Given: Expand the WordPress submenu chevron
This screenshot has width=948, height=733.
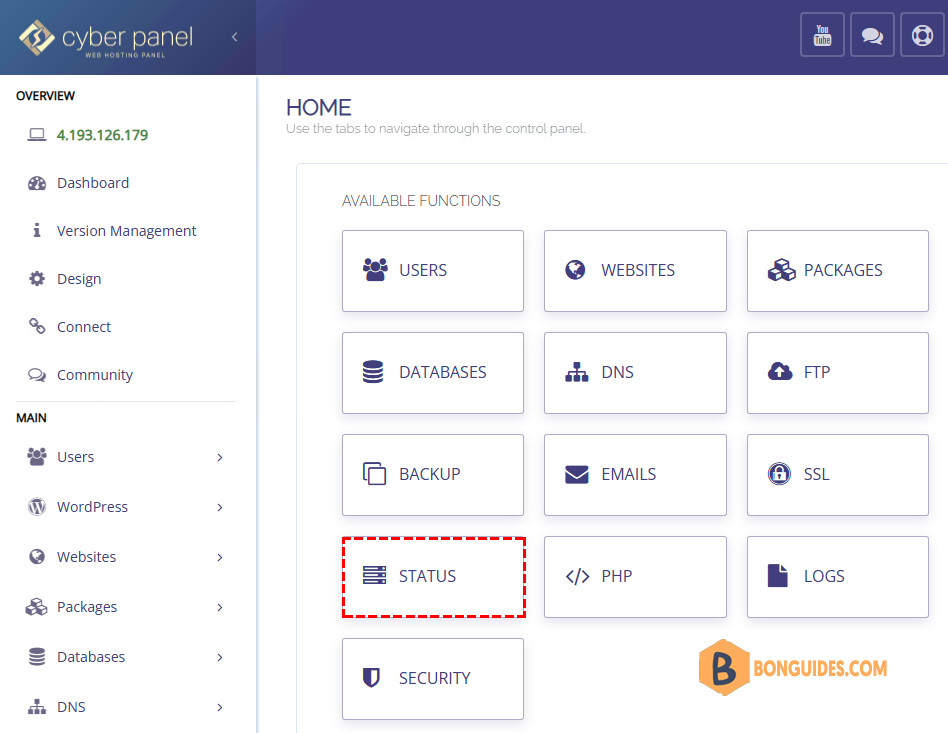Looking at the screenshot, I should pos(220,507).
